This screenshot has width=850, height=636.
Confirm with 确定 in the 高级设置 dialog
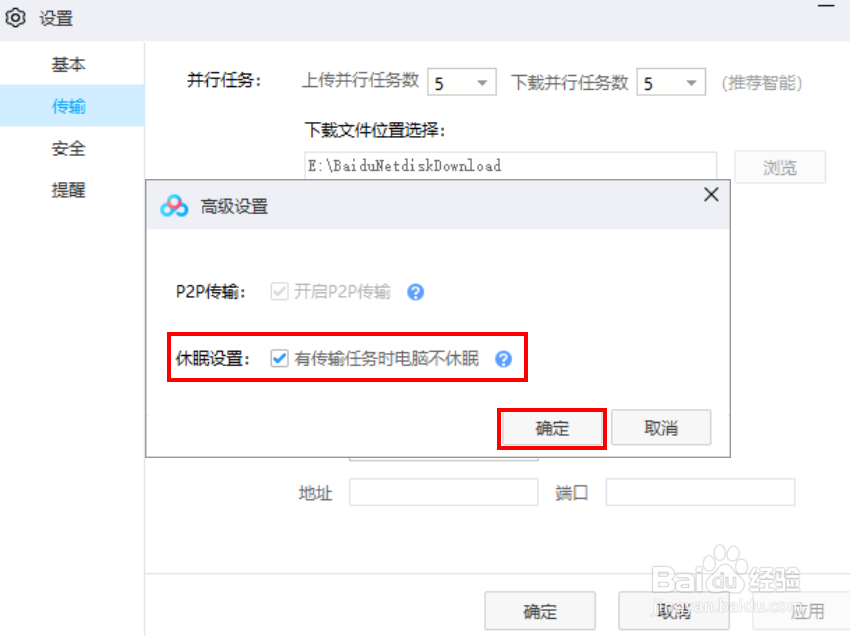click(x=552, y=428)
